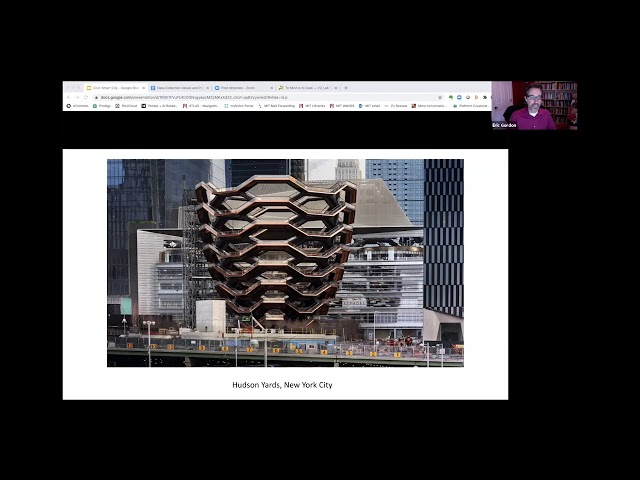This screenshot has width=640, height=480.
Task: Click the red-outlined extension icon in the toolbar
Action: [476, 98]
